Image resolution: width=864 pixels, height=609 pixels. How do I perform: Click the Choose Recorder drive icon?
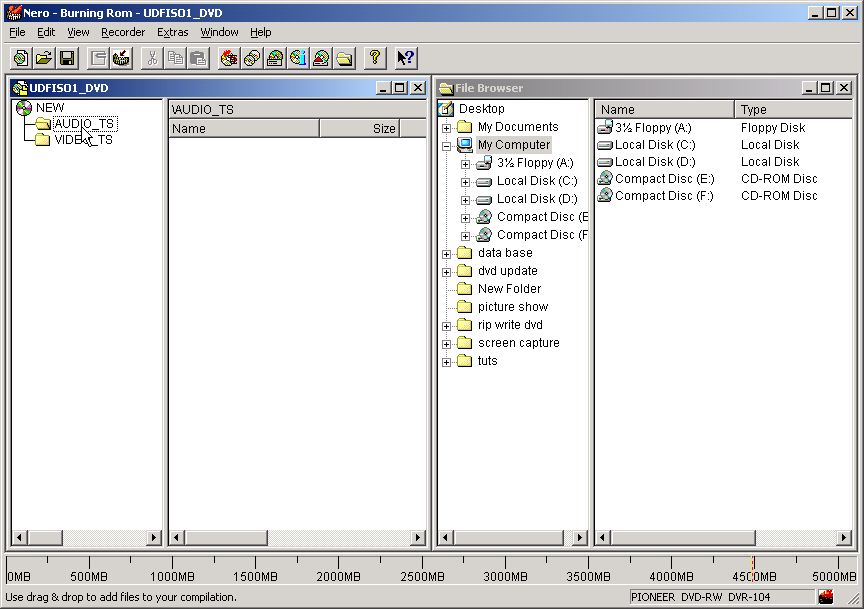point(275,58)
